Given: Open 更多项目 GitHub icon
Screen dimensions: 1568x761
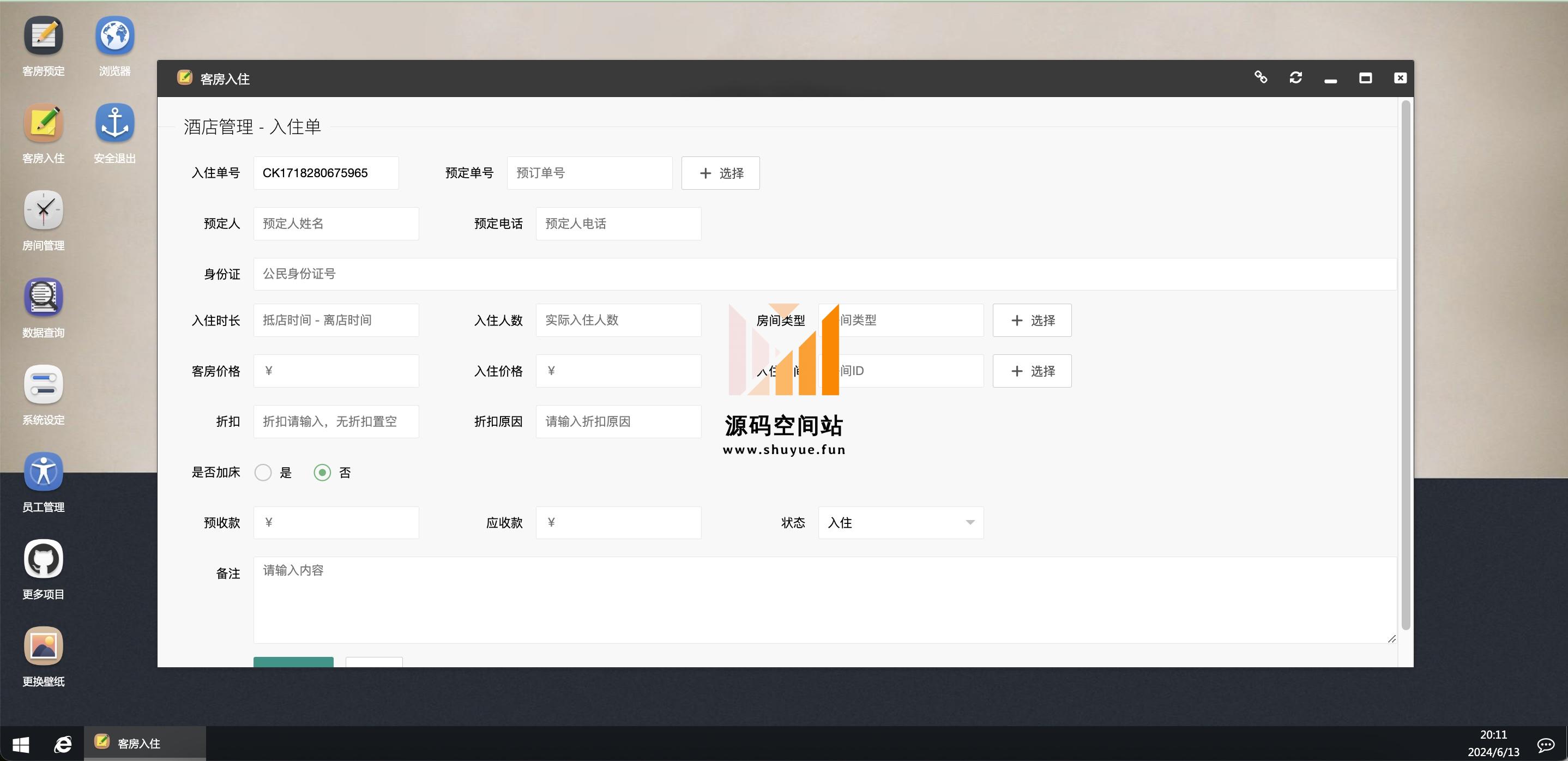Looking at the screenshot, I should click(x=43, y=570).
